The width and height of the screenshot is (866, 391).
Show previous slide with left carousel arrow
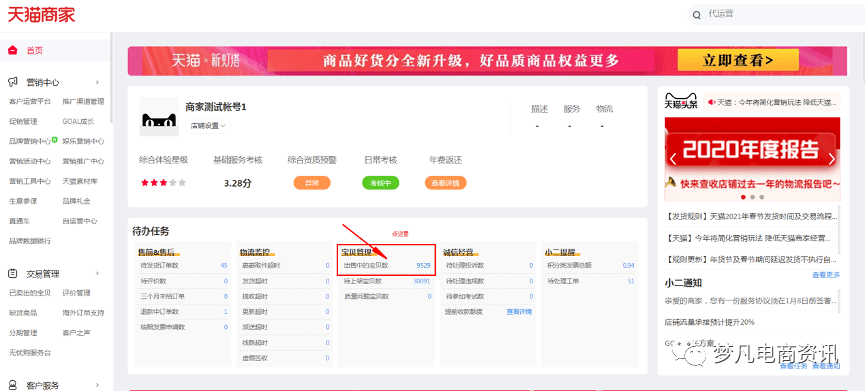pos(673,160)
